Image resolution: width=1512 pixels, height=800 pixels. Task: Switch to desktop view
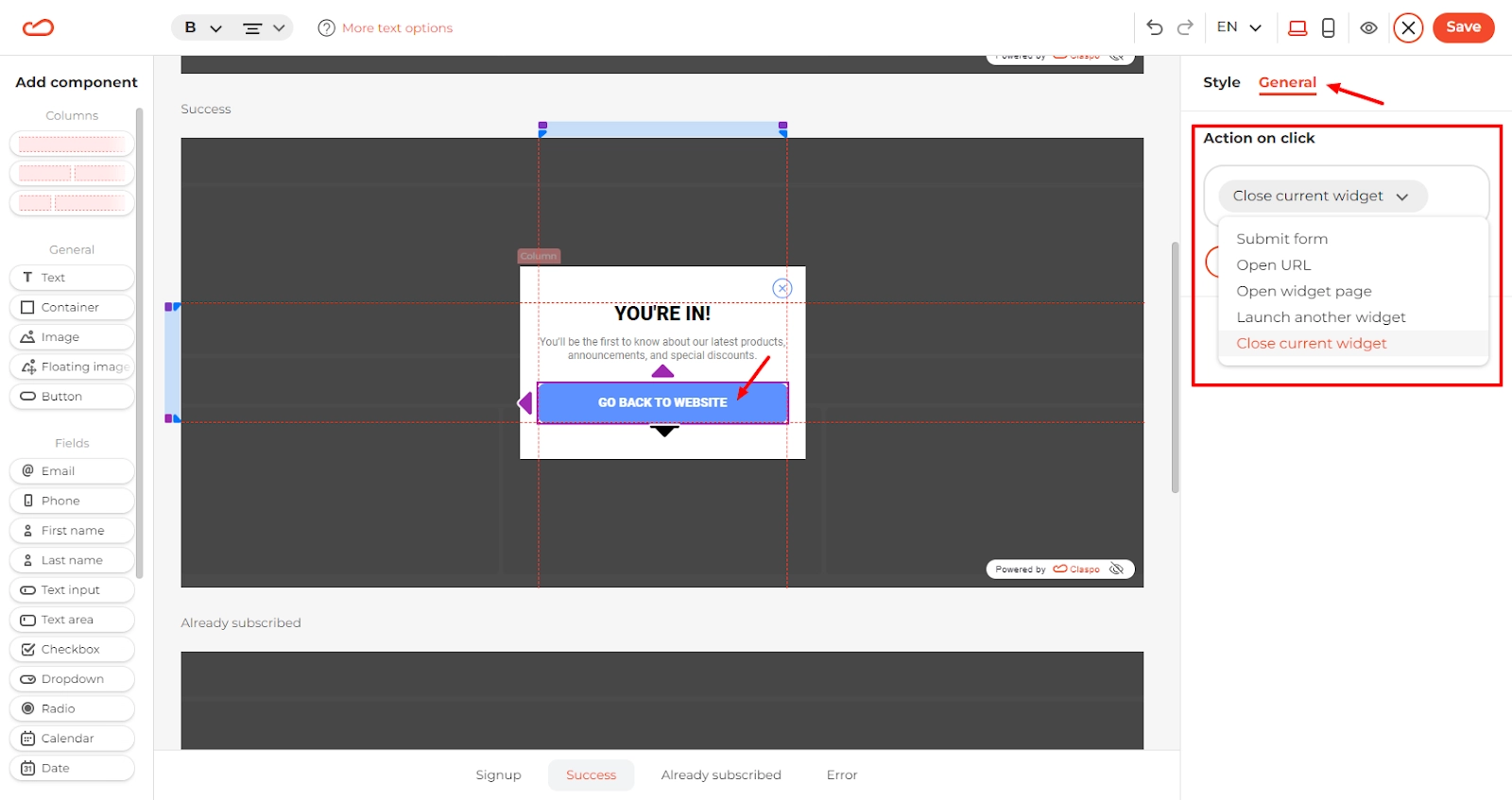click(1297, 28)
